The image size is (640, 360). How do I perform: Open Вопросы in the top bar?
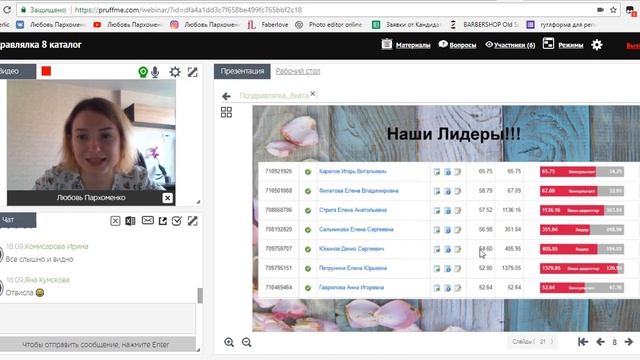(x=457, y=44)
